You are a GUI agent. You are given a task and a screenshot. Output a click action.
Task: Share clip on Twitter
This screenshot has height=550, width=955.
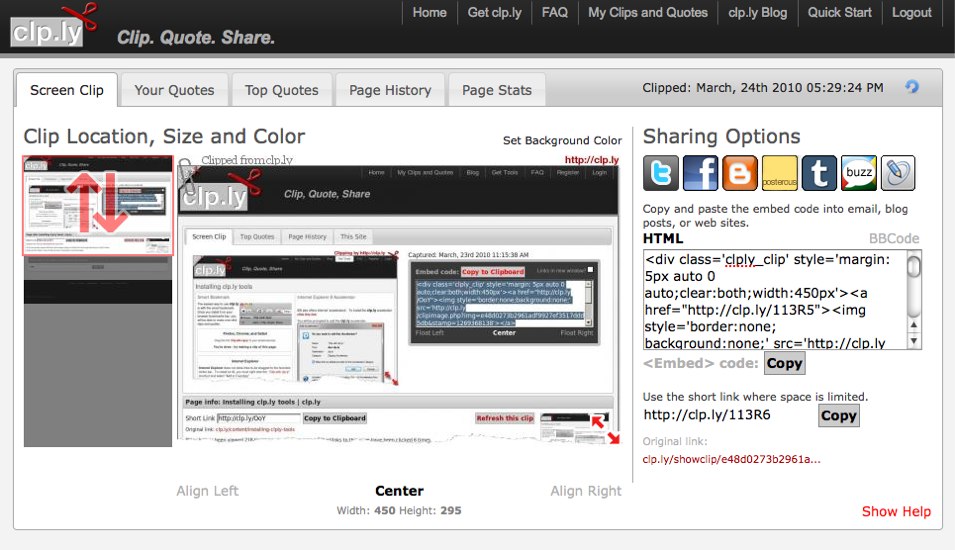click(x=661, y=173)
